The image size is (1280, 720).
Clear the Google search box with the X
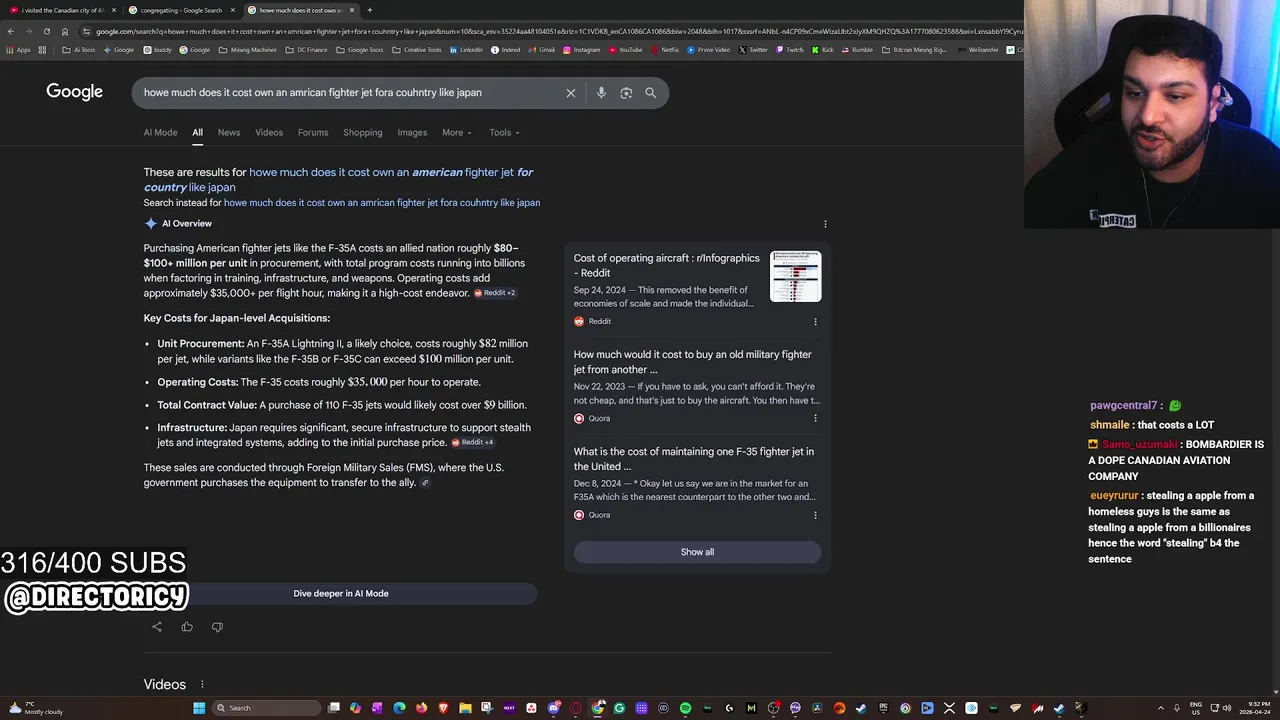pyautogui.click(x=571, y=93)
